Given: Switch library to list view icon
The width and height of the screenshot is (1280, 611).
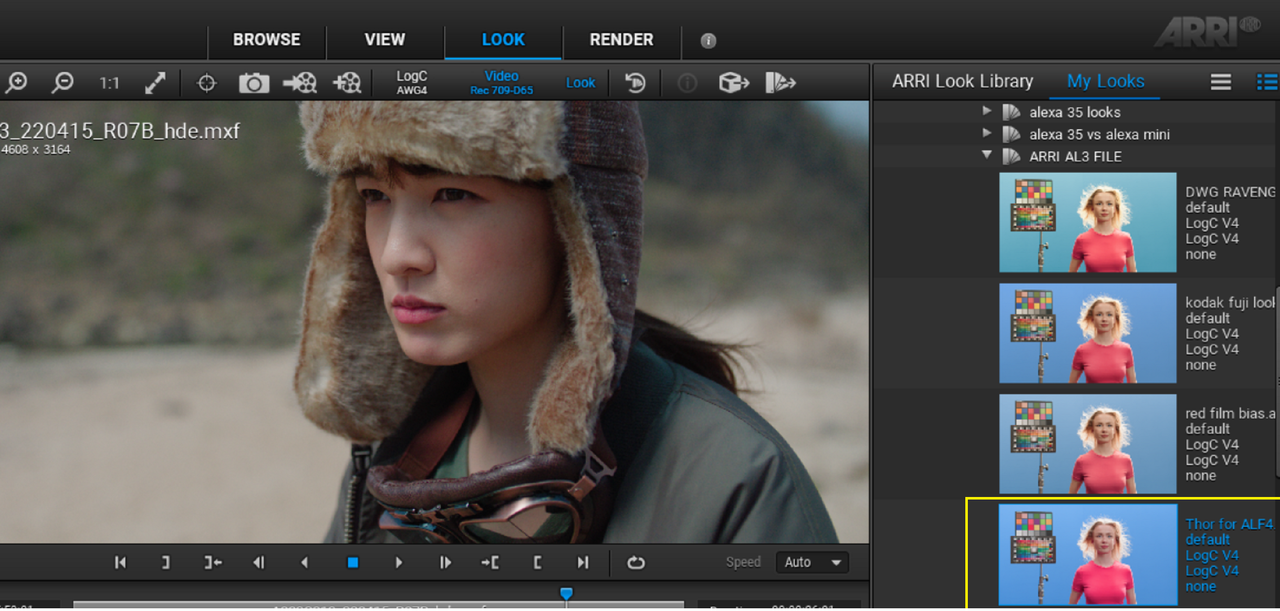Looking at the screenshot, I should click(1266, 82).
